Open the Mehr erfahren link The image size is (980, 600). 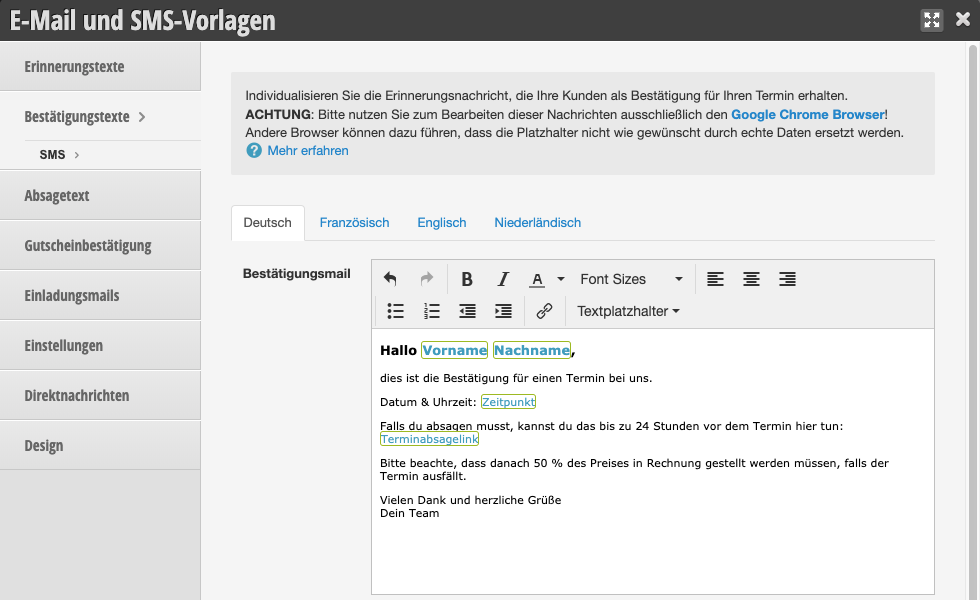[x=308, y=150]
